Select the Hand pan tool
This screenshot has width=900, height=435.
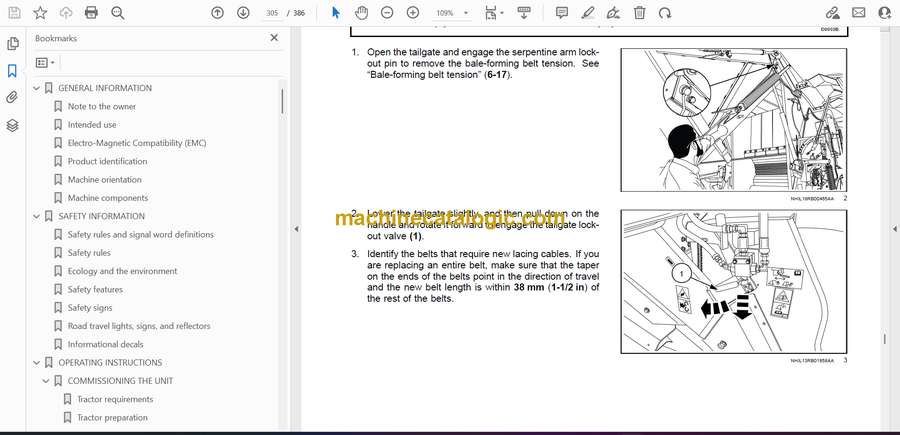pos(361,13)
